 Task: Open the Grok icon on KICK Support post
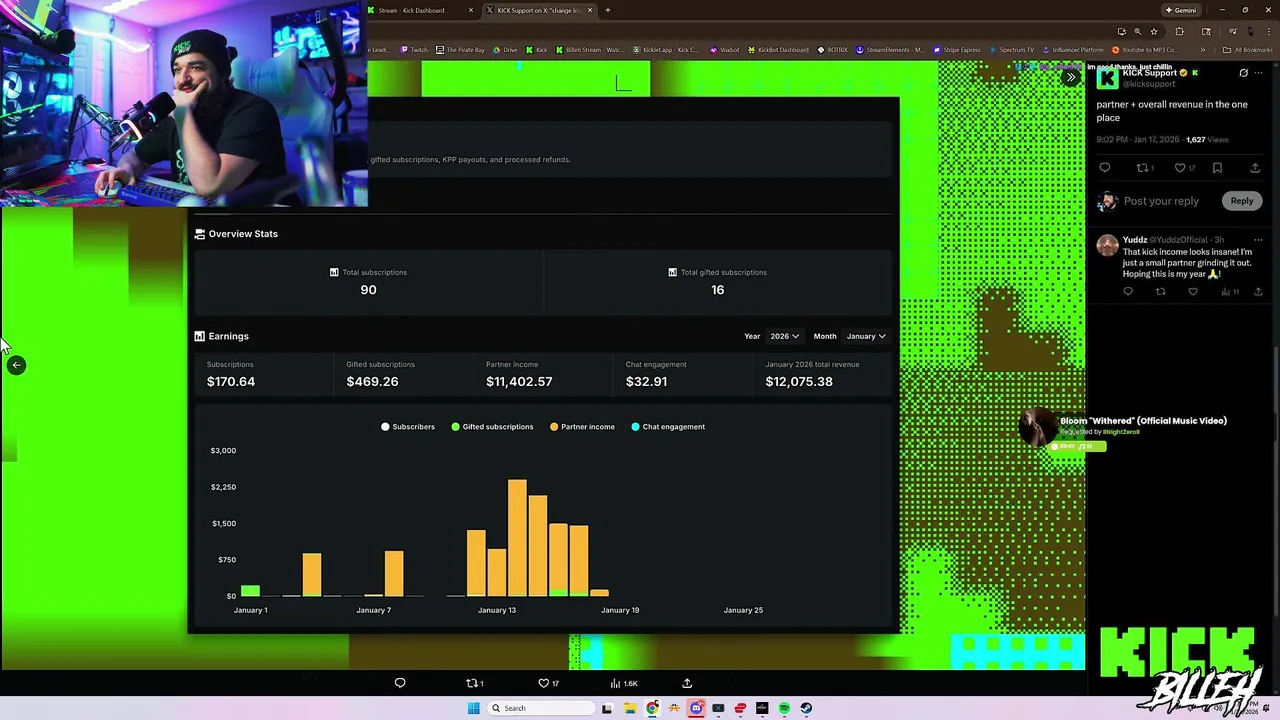click(1243, 73)
